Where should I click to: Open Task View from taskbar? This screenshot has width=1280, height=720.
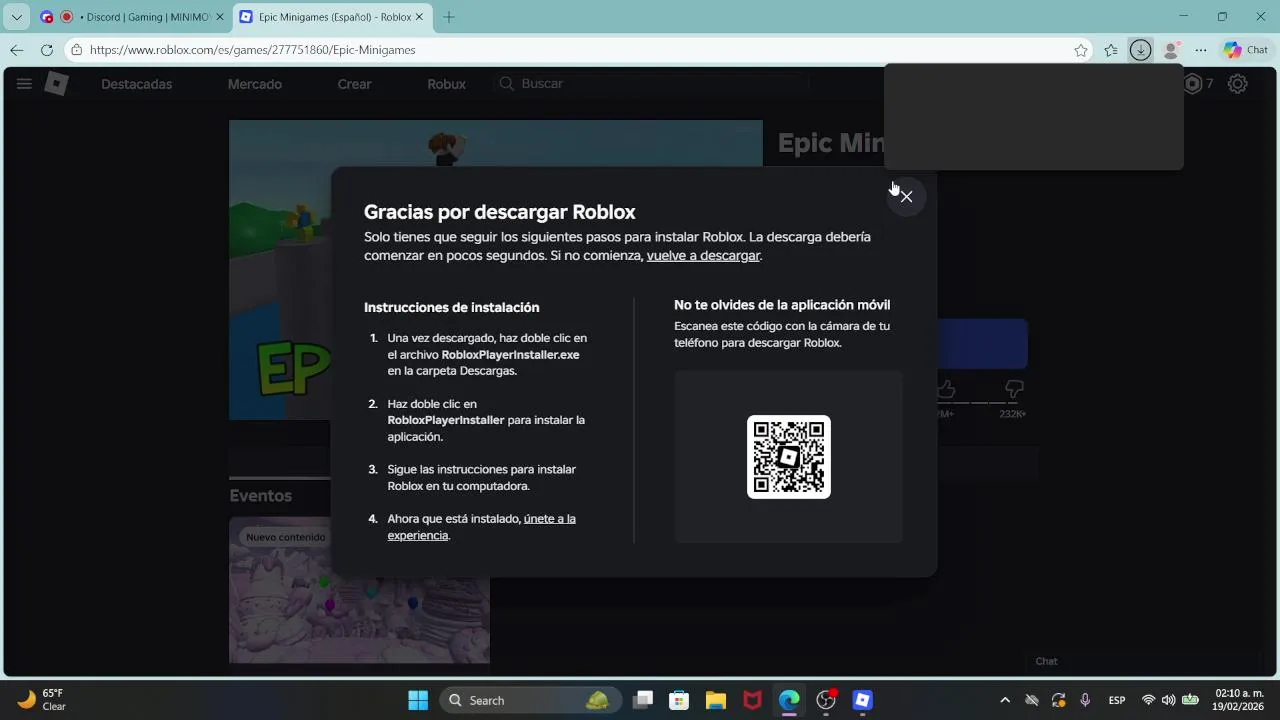(x=643, y=700)
